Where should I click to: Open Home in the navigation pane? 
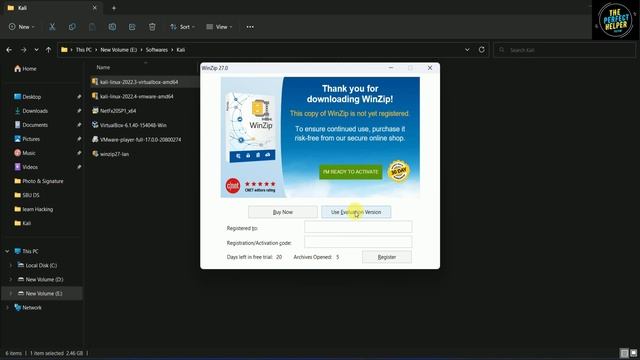pyautogui.click(x=25, y=69)
